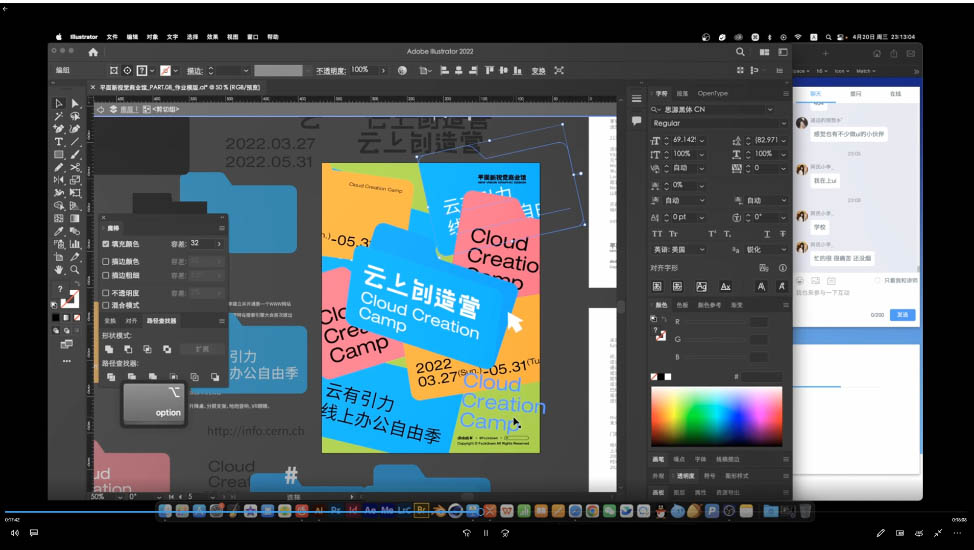Click the 描边 label link in control bar
Viewport: 974px width, 550px height.
195,71
